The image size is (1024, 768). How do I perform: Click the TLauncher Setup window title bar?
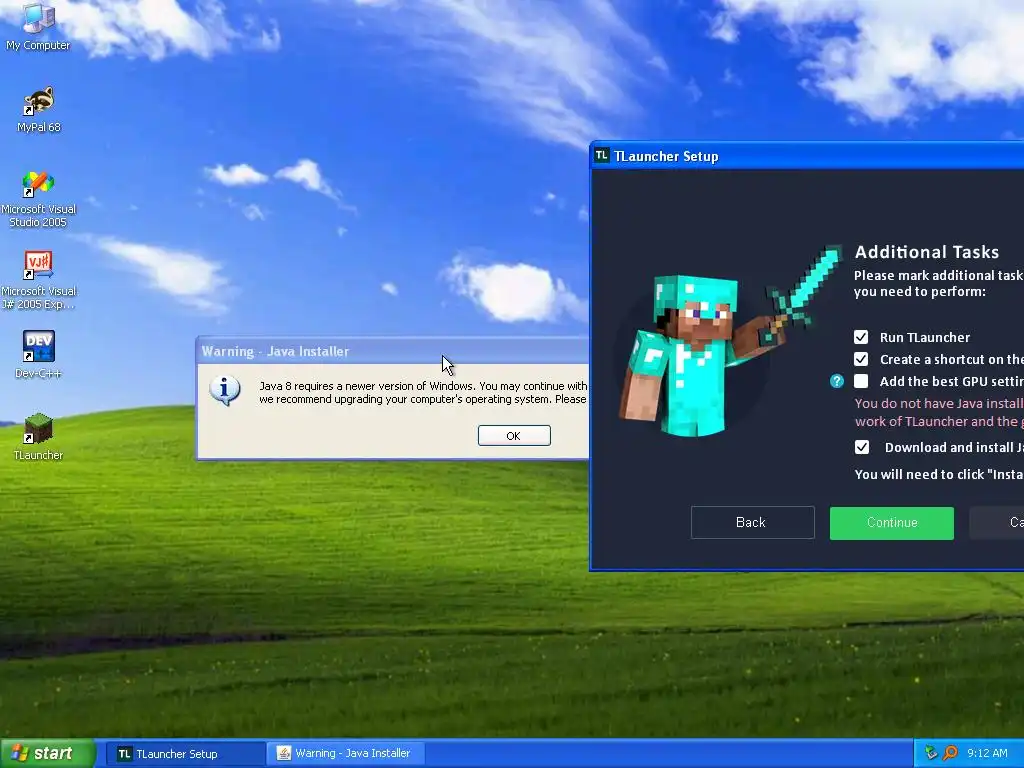coord(807,156)
